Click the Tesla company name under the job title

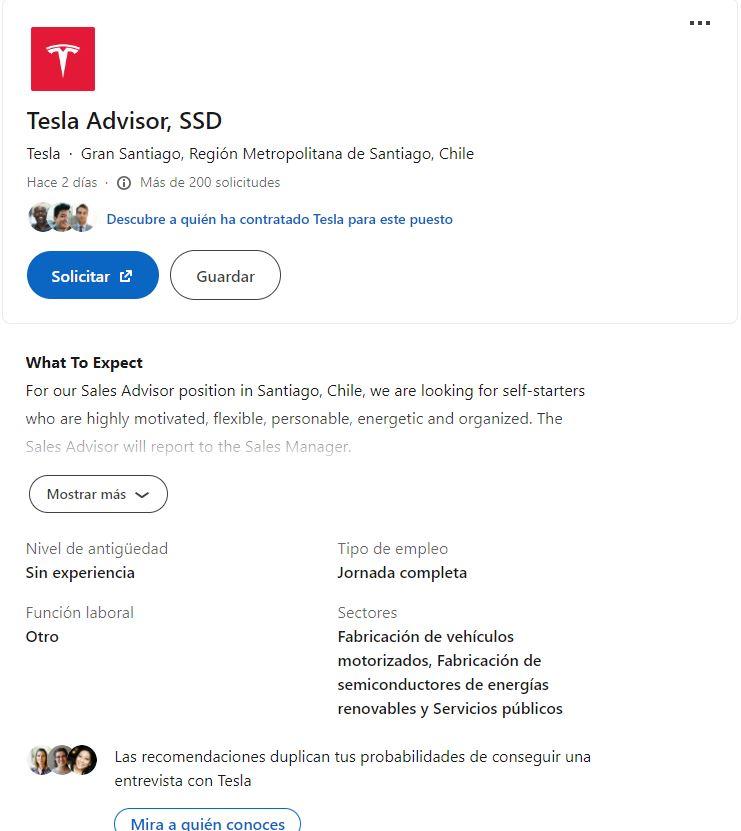pyautogui.click(x=43, y=154)
